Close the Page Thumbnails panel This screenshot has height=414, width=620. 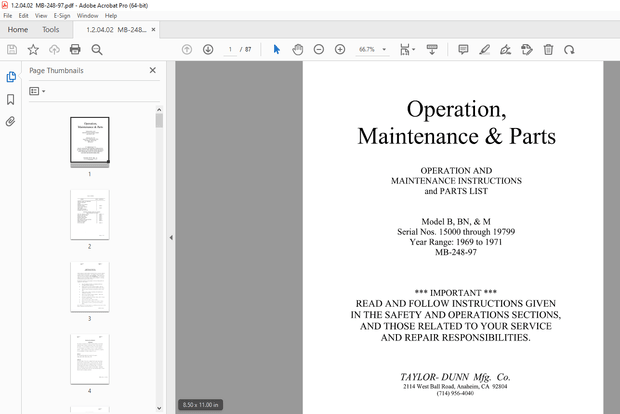(x=153, y=70)
